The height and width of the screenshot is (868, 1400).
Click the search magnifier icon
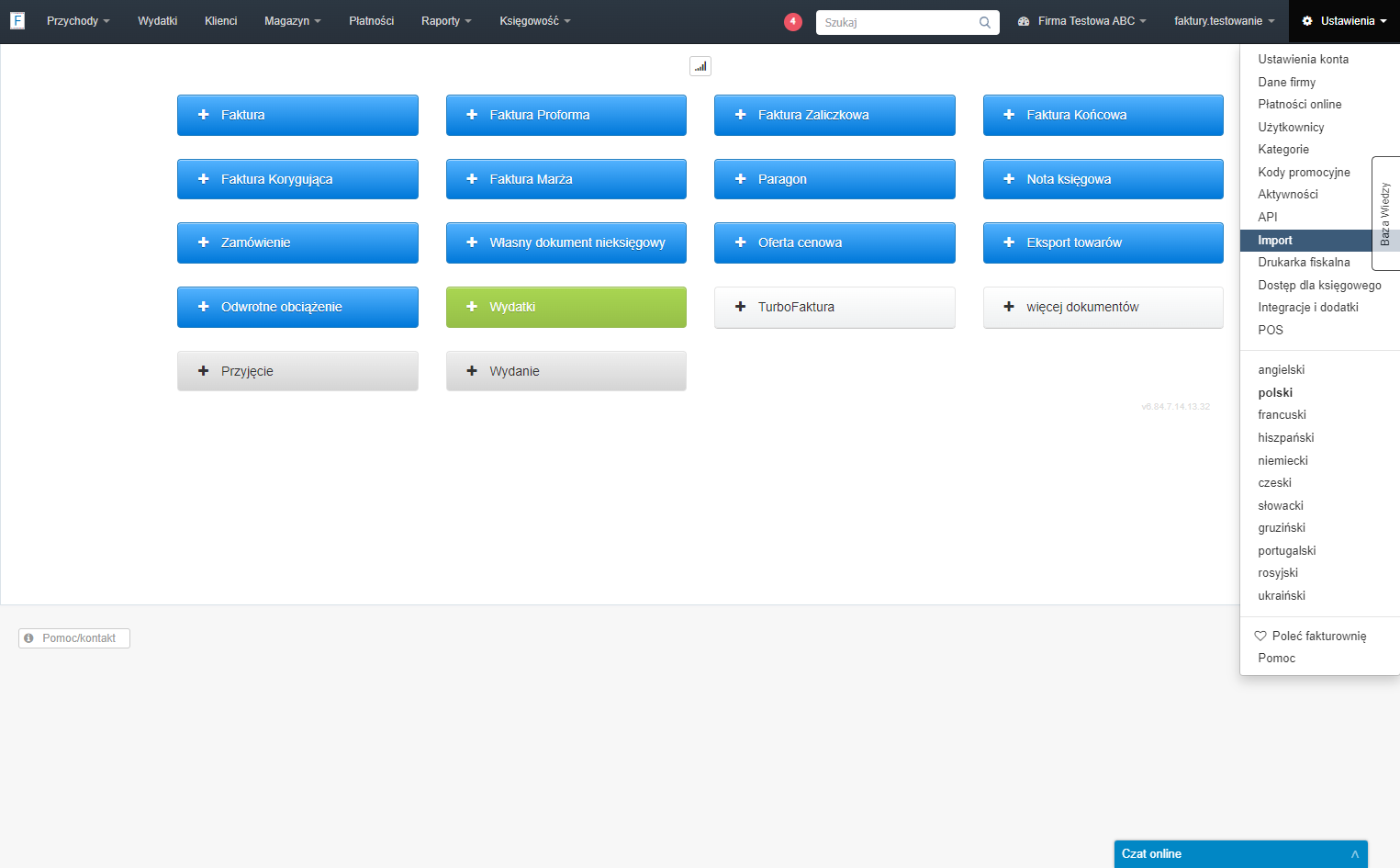click(985, 22)
